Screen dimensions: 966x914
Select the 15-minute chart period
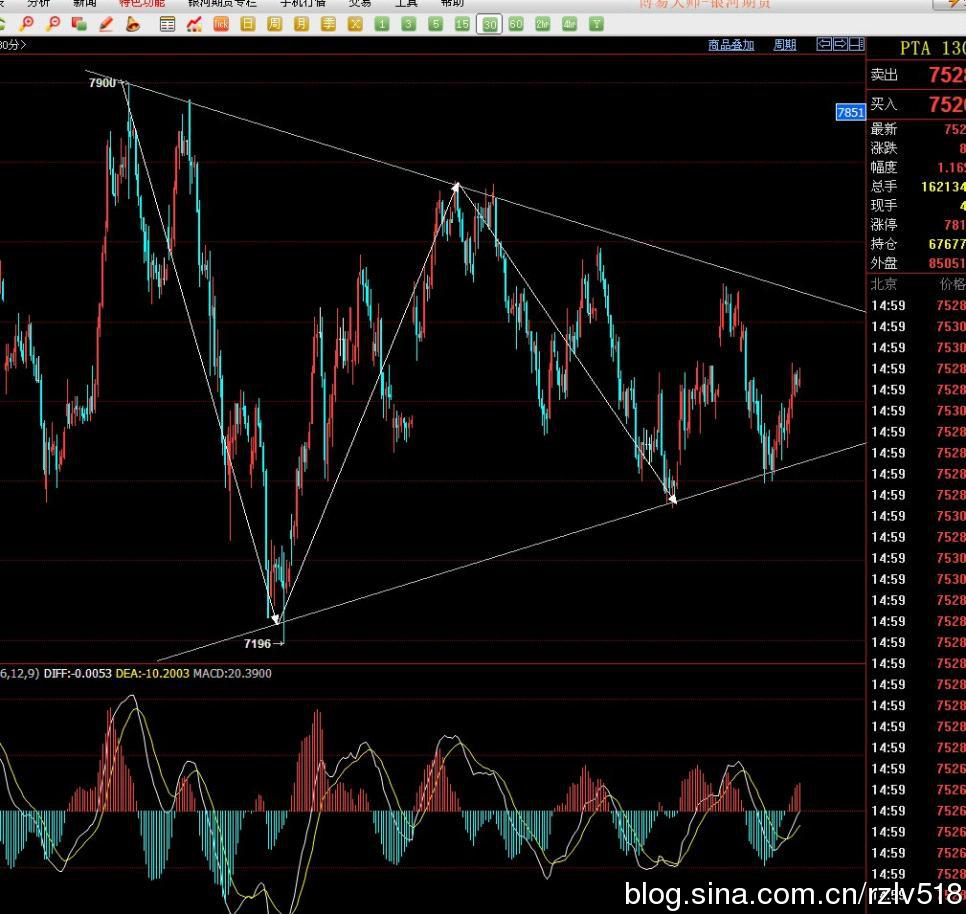click(462, 24)
